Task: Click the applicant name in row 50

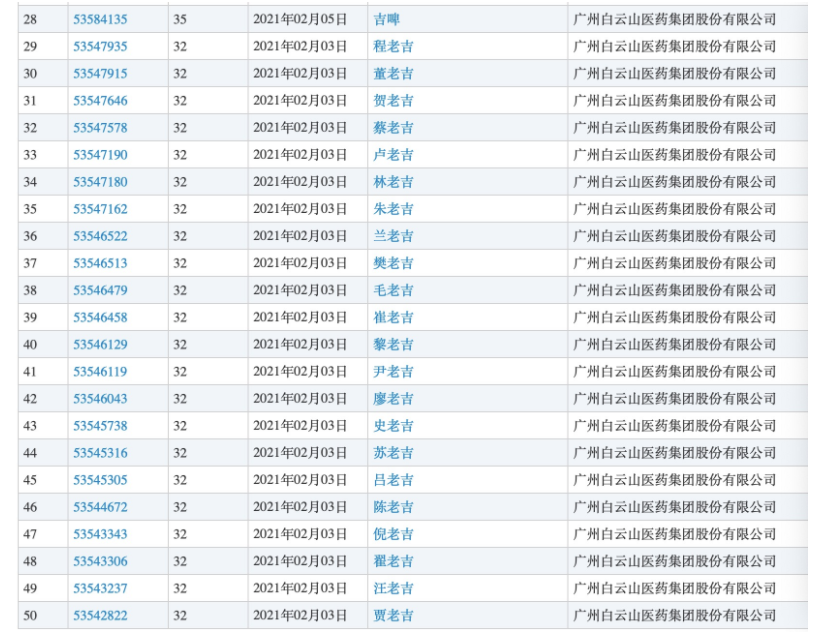Action: (x=674, y=615)
